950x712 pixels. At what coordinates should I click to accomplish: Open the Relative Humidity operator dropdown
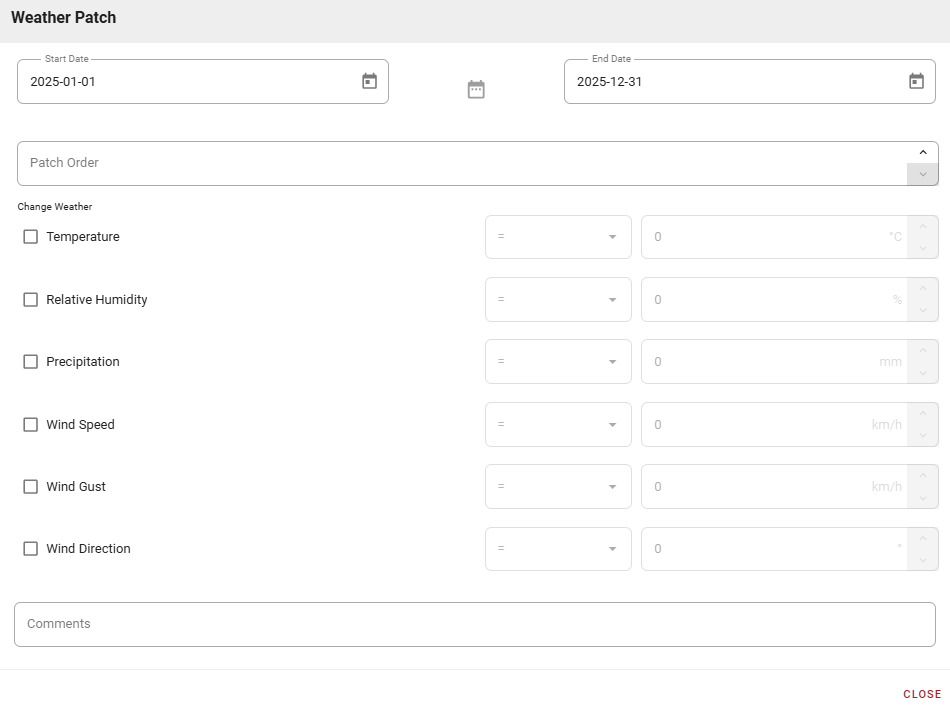point(558,300)
